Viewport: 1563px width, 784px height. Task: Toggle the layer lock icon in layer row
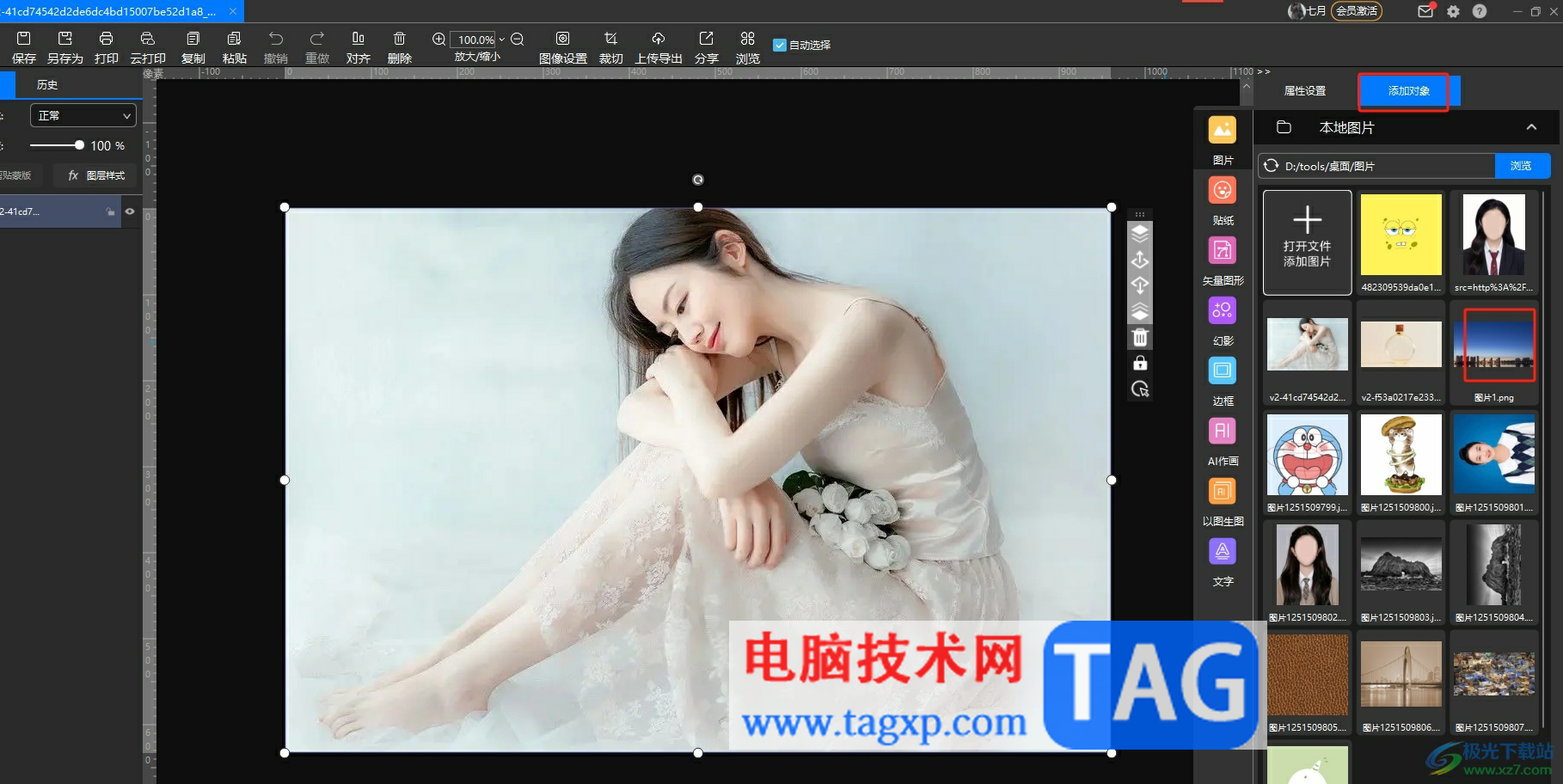pos(110,211)
